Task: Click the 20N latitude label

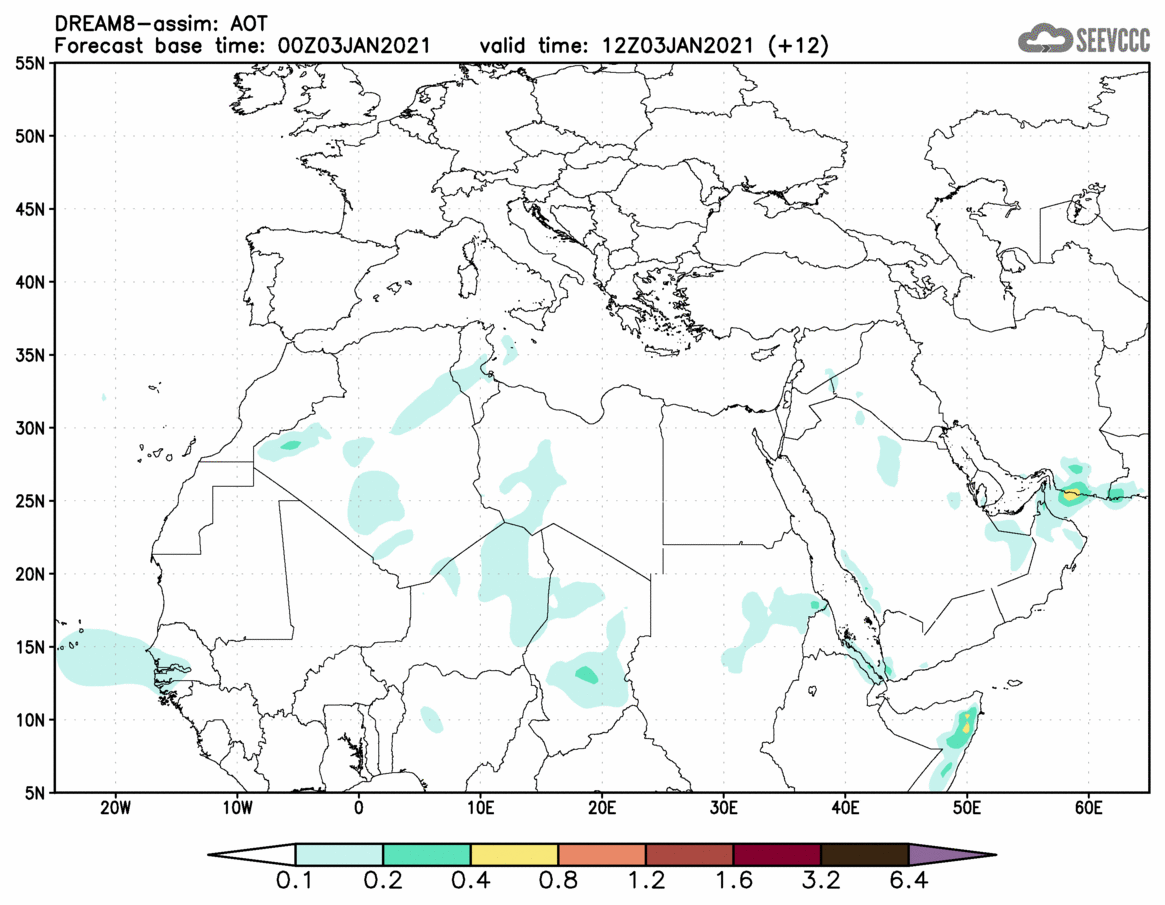Action: [x=30, y=574]
